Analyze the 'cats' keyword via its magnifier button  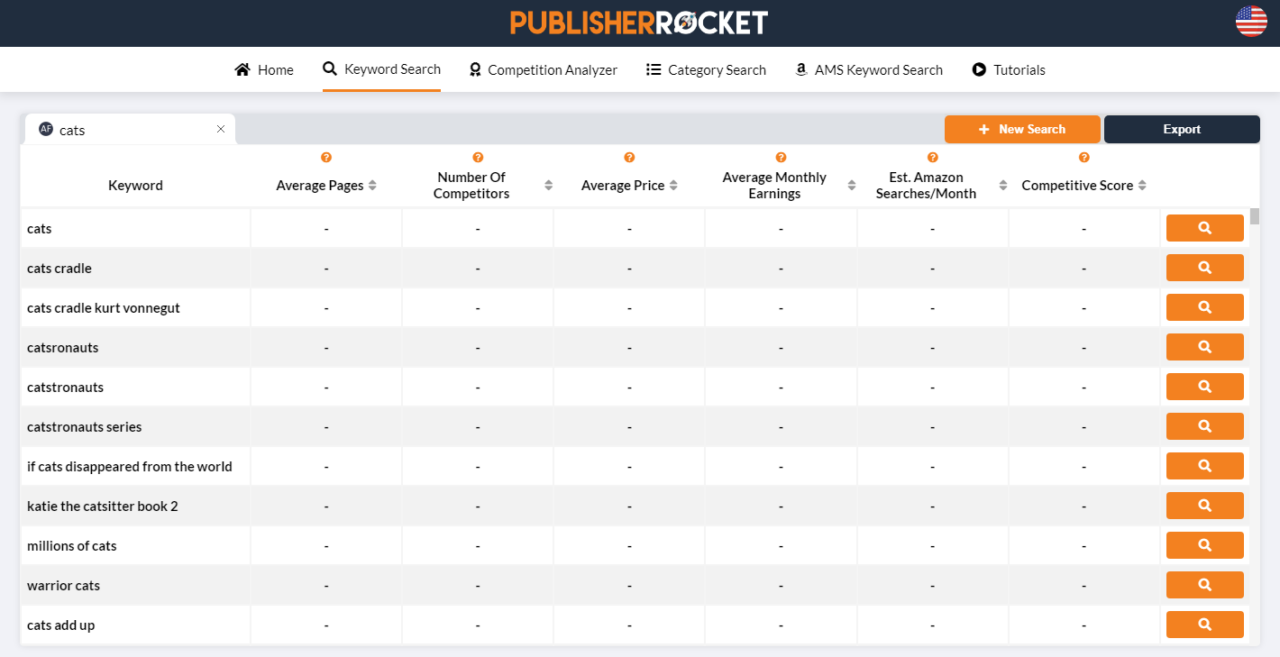pyautogui.click(x=1204, y=227)
